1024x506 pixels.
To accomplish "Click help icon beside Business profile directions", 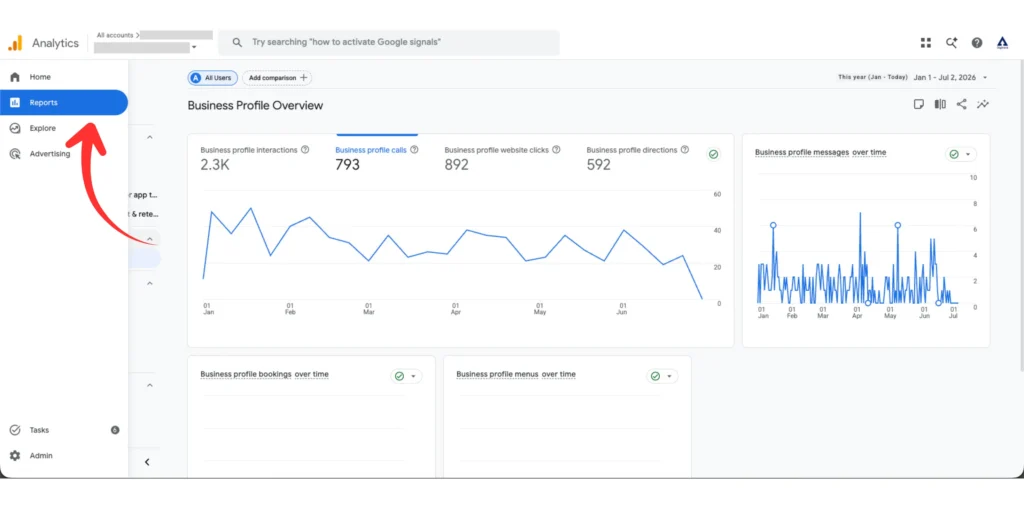I will pyautogui.click(x=684, y=150).
